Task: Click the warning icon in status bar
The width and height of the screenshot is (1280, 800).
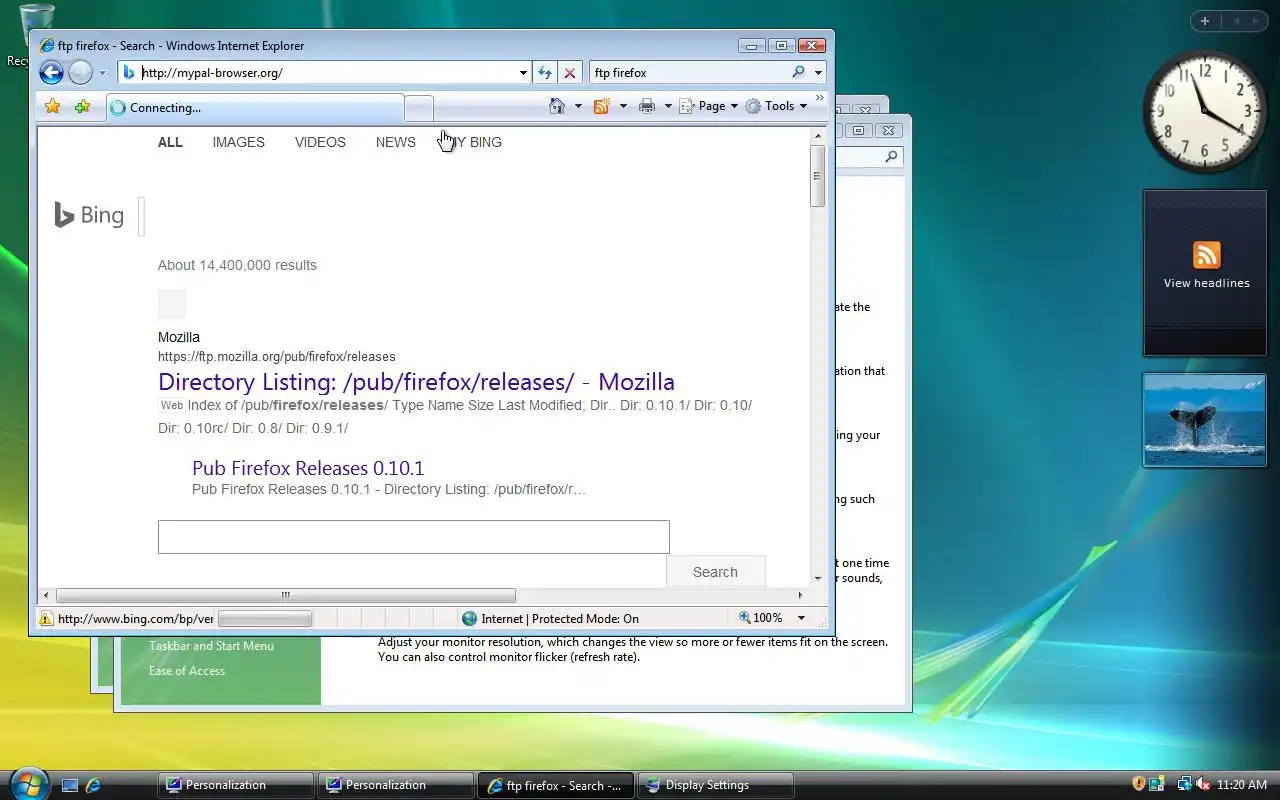Action: pyautogui.click(x=46, y=619)
